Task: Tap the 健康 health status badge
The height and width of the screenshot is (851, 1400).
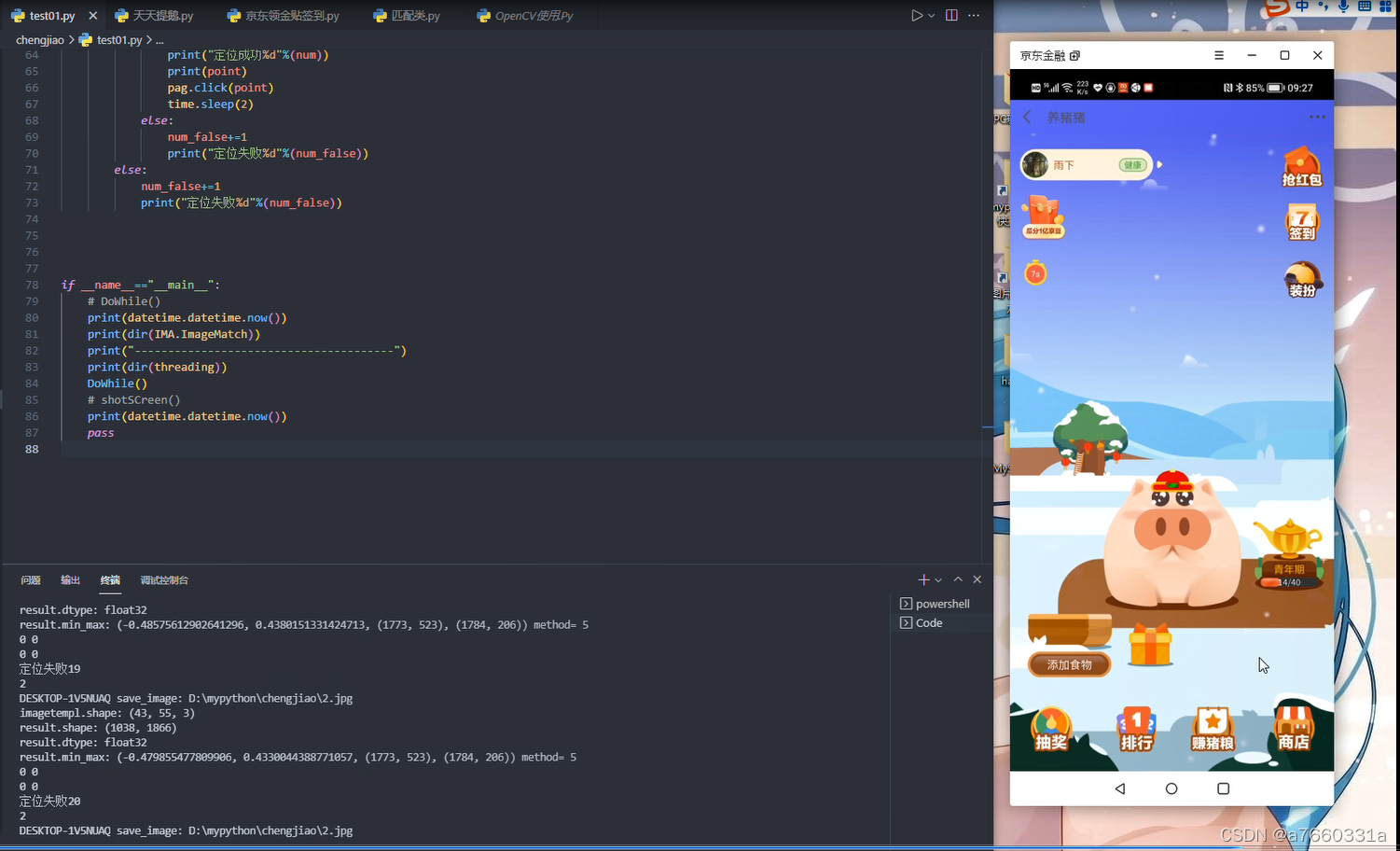Action: tap(1132, 165)
